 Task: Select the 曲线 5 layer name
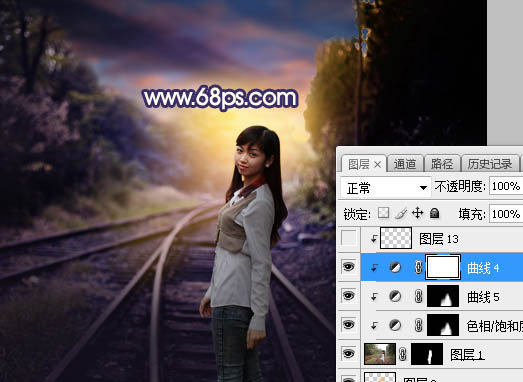483,297
